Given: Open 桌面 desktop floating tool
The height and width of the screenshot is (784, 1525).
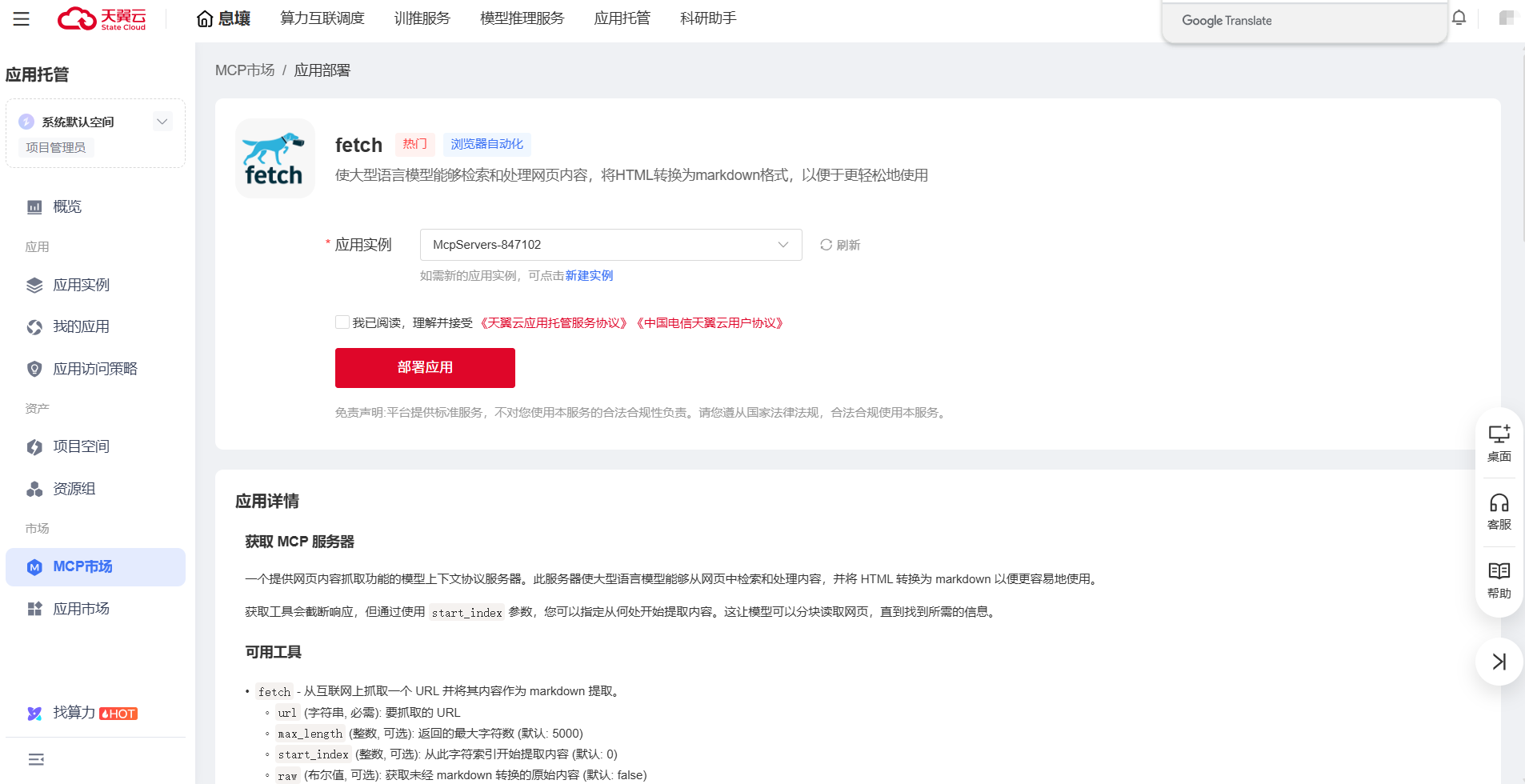Looking at the screenshot, I should click(x=1499, y=443).
